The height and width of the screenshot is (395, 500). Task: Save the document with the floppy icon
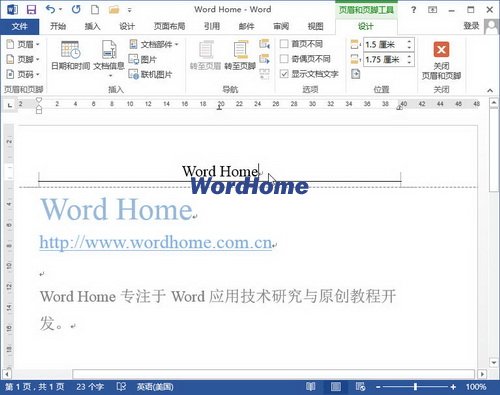31,9
